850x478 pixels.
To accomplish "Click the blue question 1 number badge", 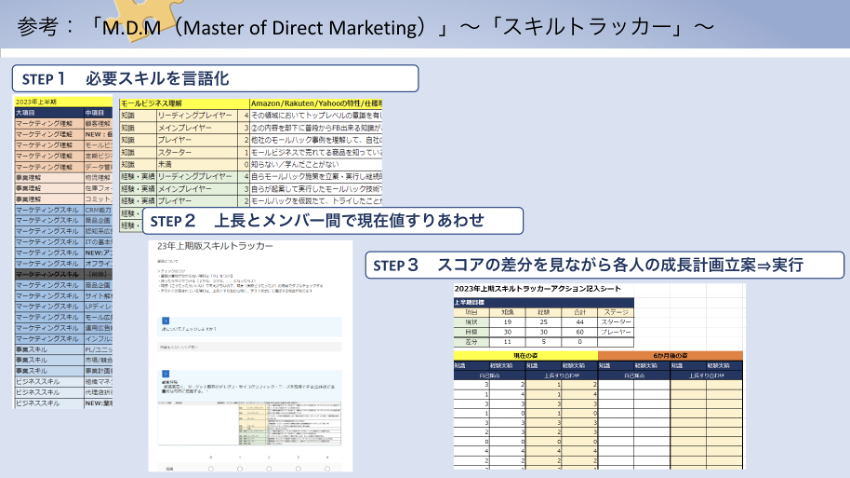I will tap(166, 322).
